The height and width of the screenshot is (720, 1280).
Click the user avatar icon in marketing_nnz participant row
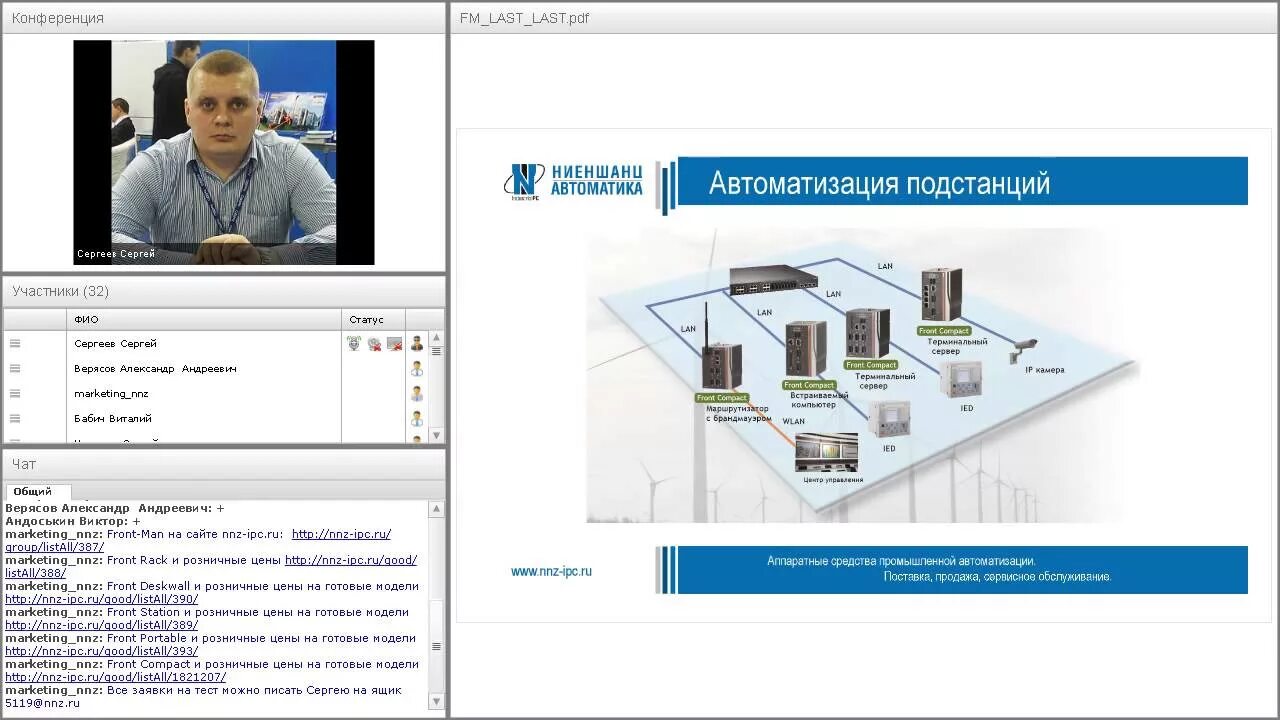tap(417, 393)
